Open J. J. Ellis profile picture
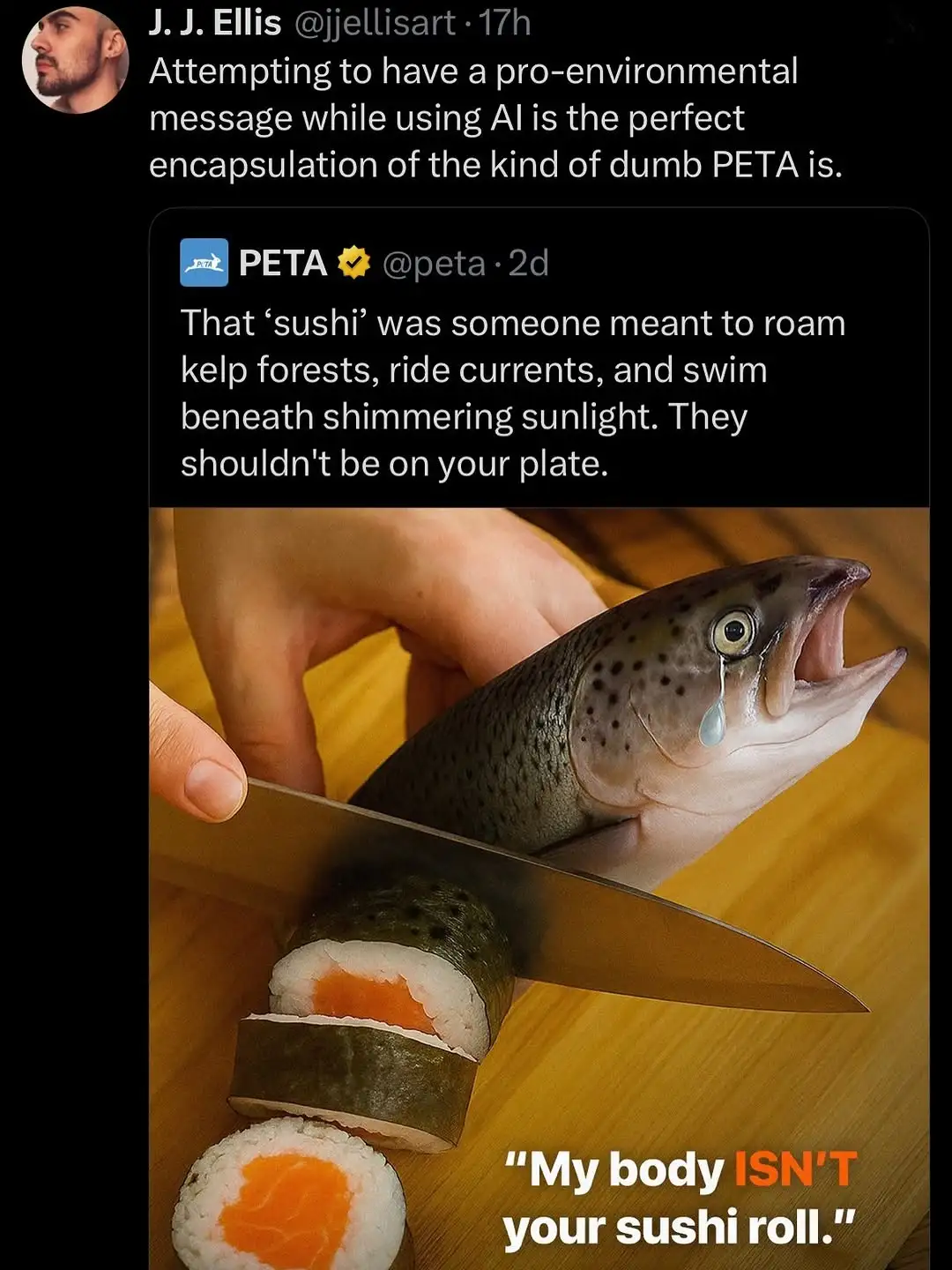 [75, 60]
